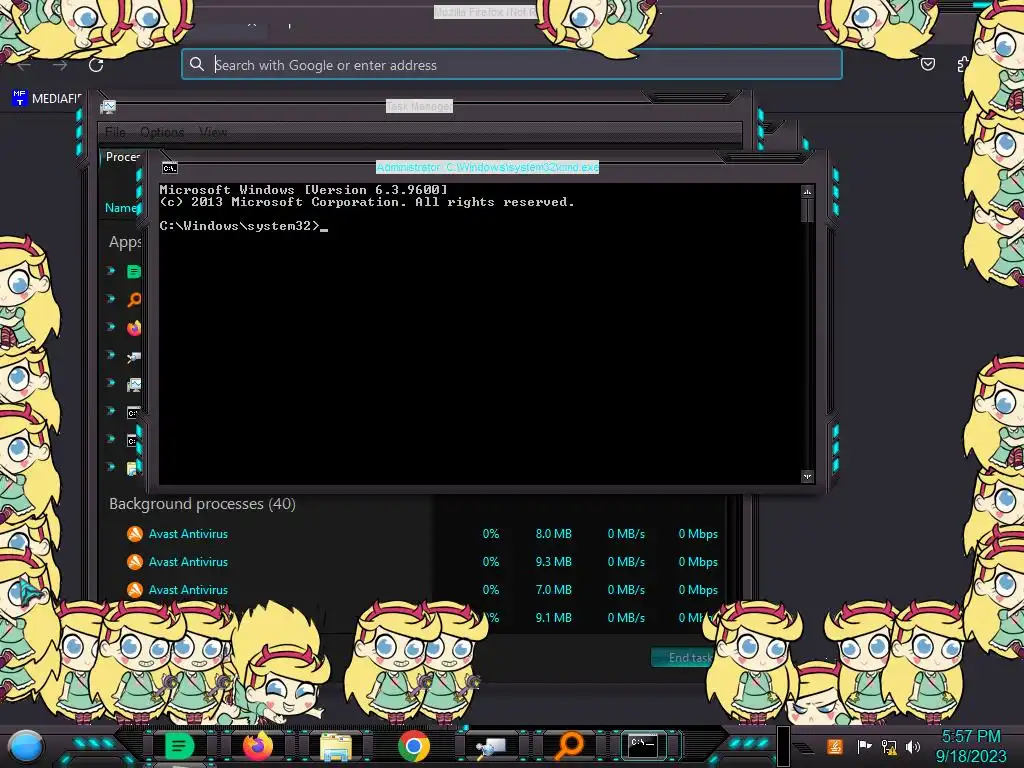Select the Avast Antivirus row using 9.3 MB
1024x768 pixels.
pyautogui.click(x=415, y=562)
